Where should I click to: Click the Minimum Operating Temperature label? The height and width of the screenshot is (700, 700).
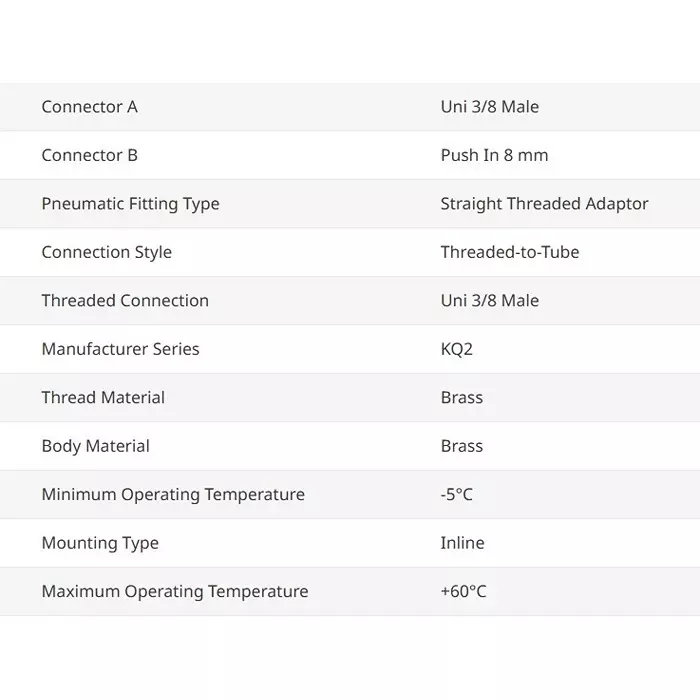point(173,495)
